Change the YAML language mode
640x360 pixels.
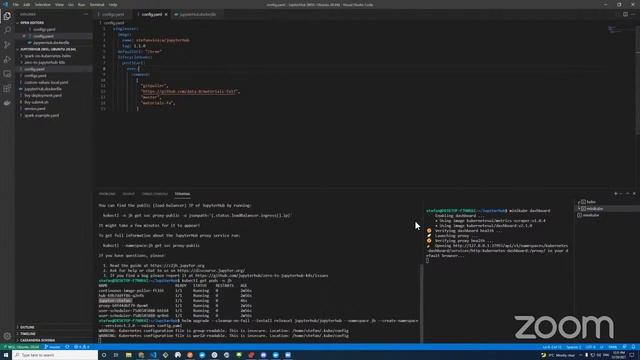(x=613, y=347)
